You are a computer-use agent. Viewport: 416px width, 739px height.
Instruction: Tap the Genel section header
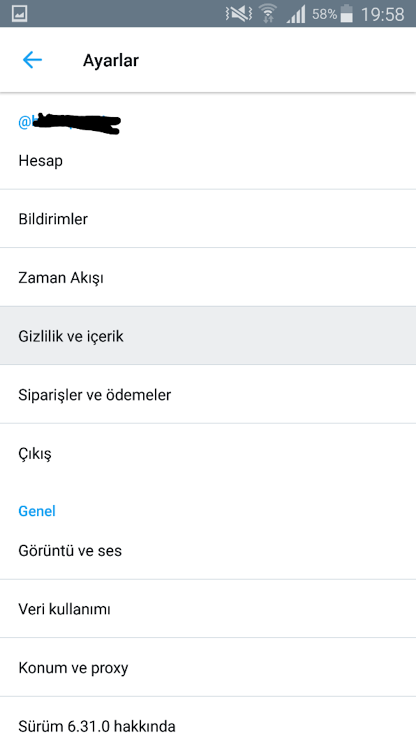pyautogui.click(x=37, y=511)
